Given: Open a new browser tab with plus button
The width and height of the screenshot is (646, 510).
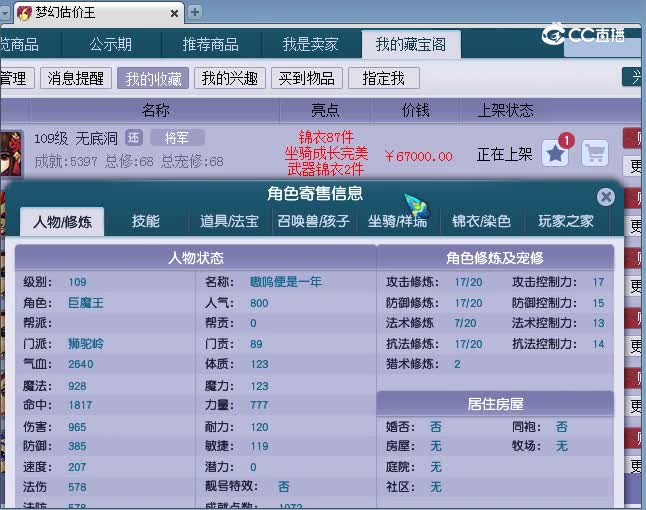Looking at the screenshot, I should coord(195,12).
